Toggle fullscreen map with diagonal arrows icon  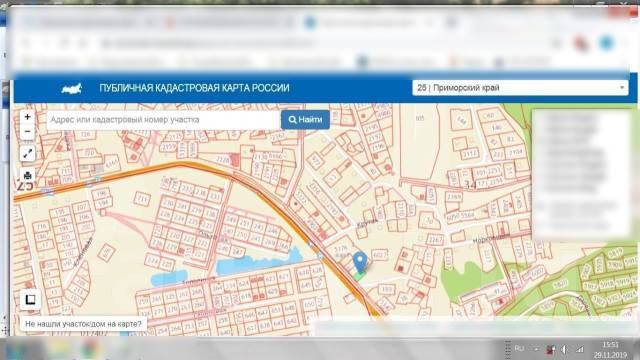coord(27,153)
